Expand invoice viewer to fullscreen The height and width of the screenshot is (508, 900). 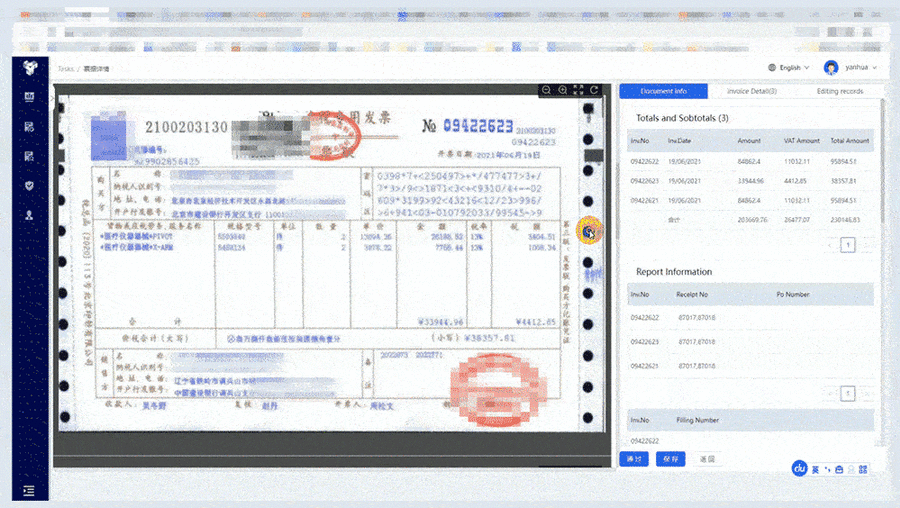click(x=578, y=90)
